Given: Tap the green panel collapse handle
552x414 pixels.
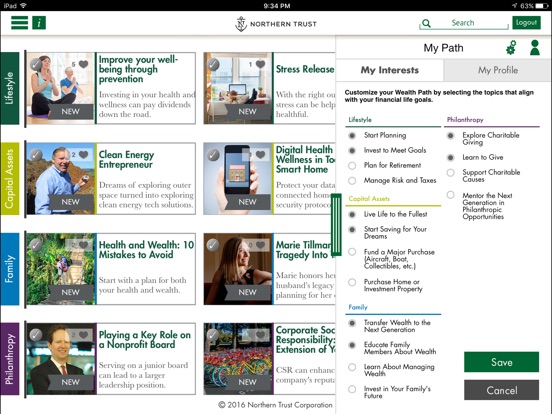Looking at the screenshot, I should (x=336, y=224).
